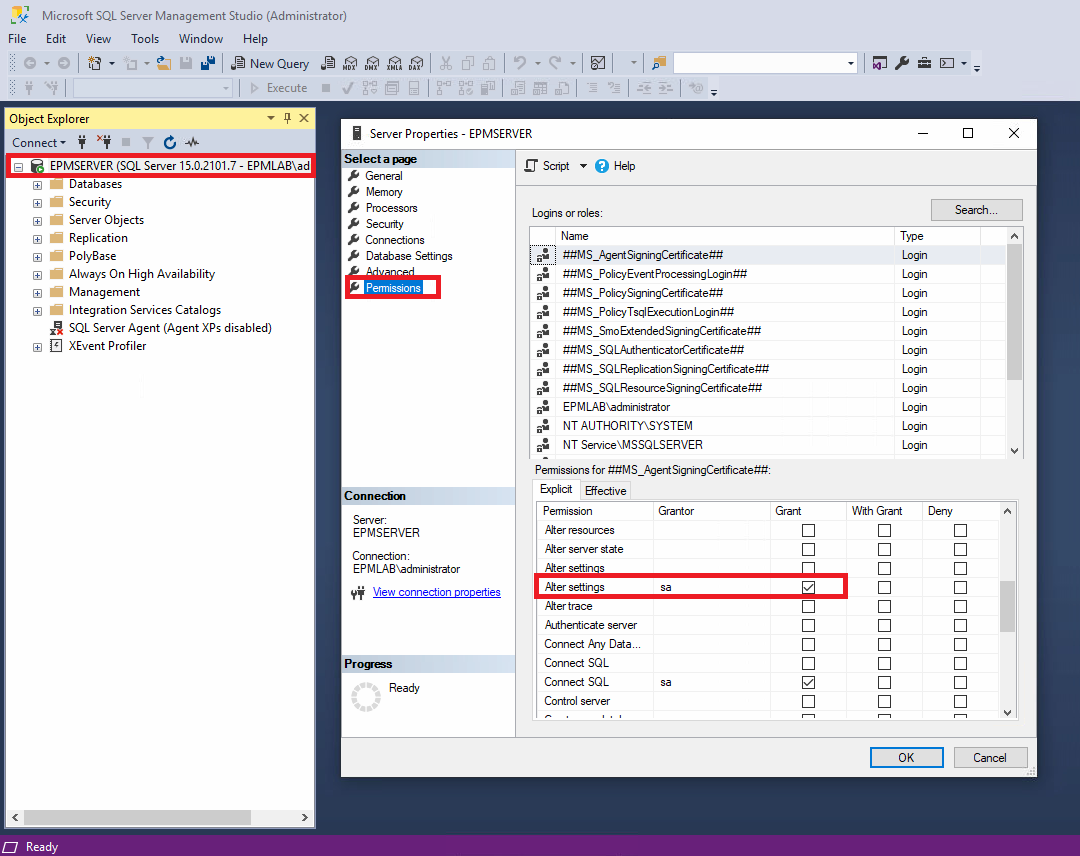Switch to the Effective tab

(605, 490)
